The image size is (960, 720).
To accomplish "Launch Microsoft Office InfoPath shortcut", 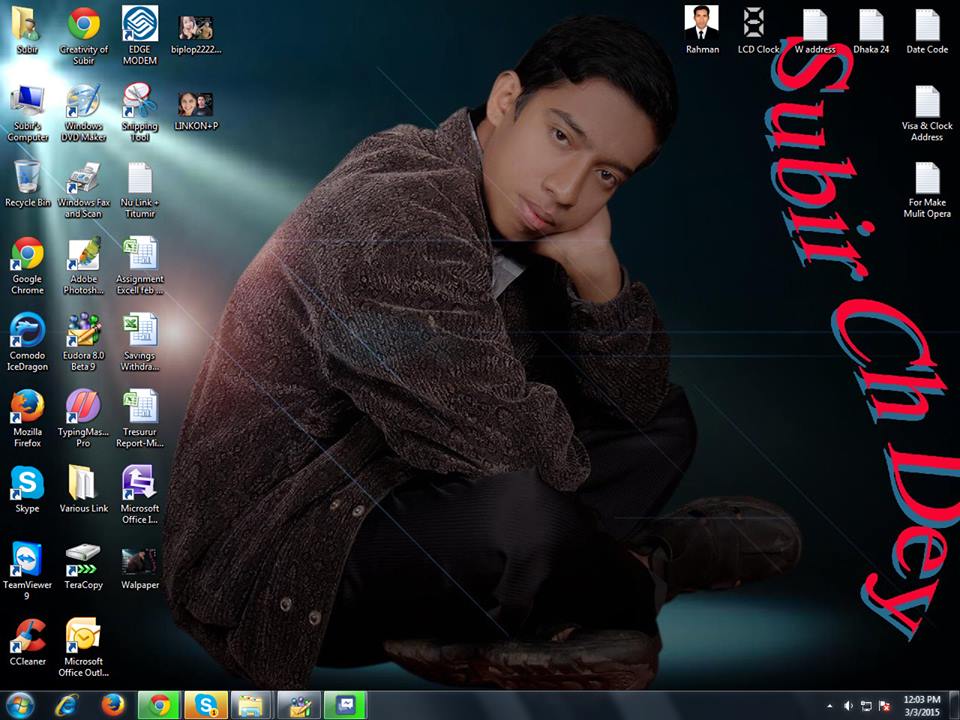I will [140, 496].
